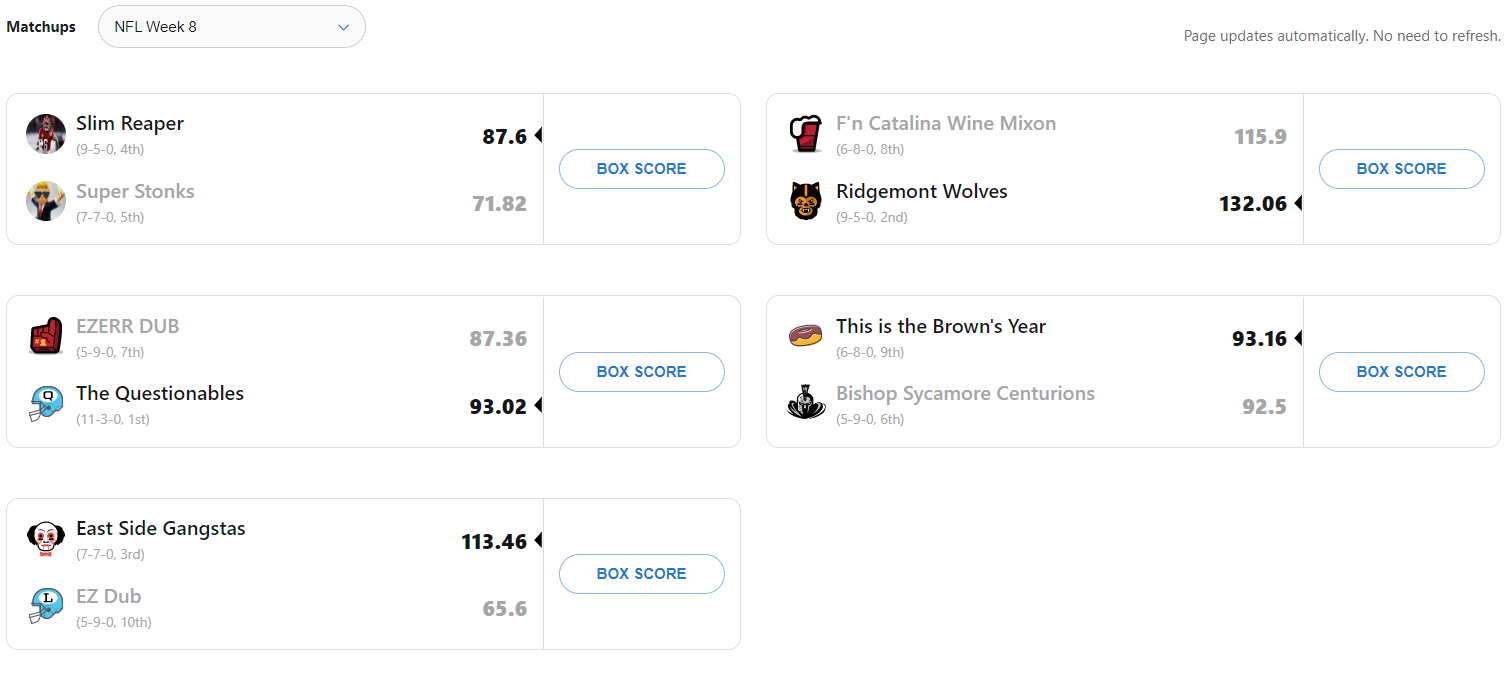
Task: Click F'n Catalina Wine Mixon logo
Action: point(806,134)
